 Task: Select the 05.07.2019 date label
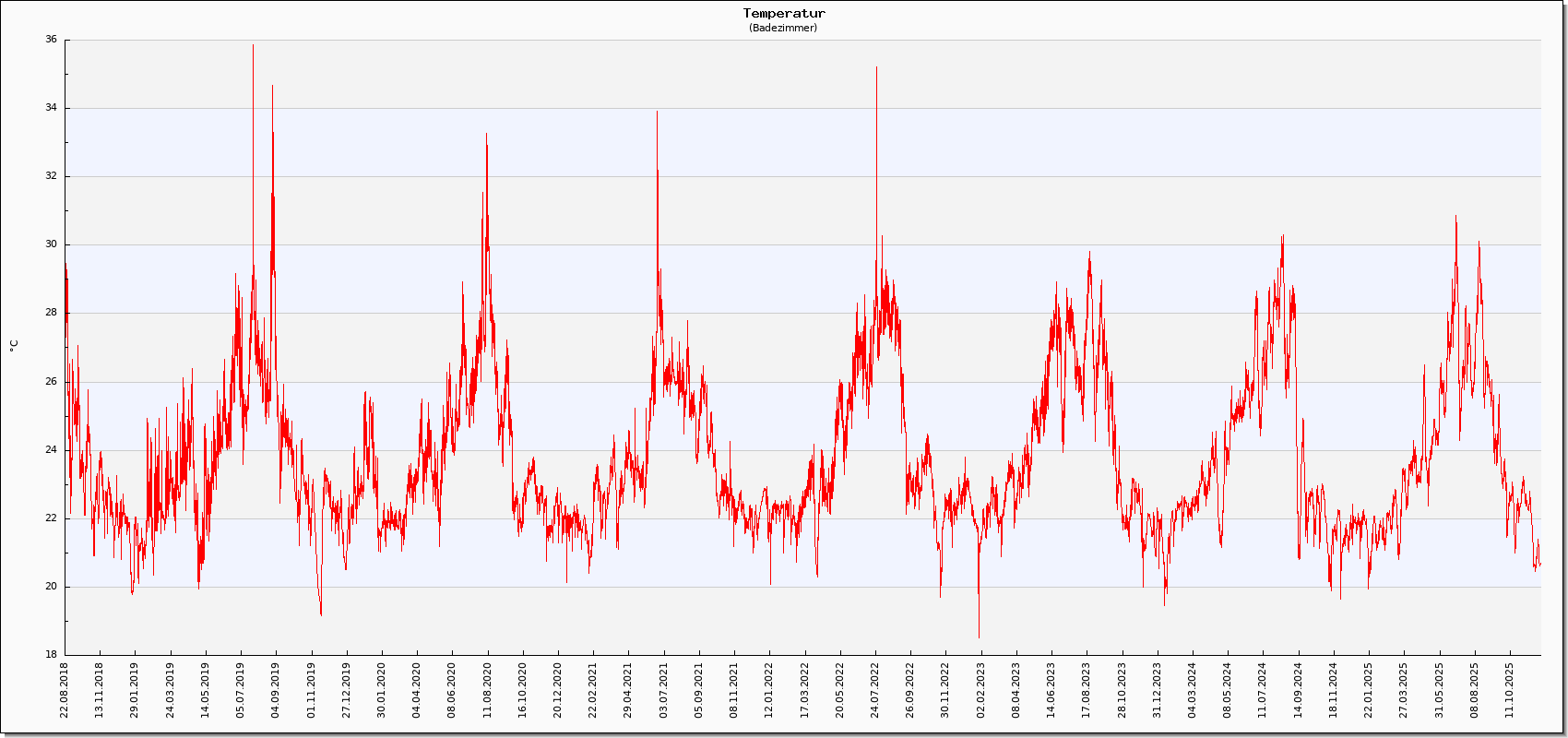[241, 689]
